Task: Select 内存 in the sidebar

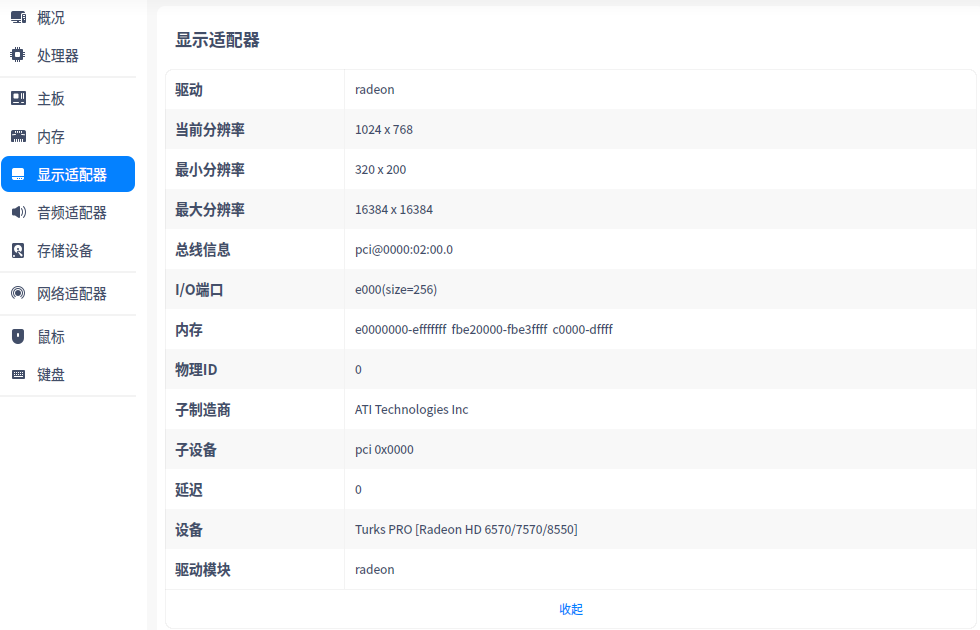Action: (x=68, y=136)
